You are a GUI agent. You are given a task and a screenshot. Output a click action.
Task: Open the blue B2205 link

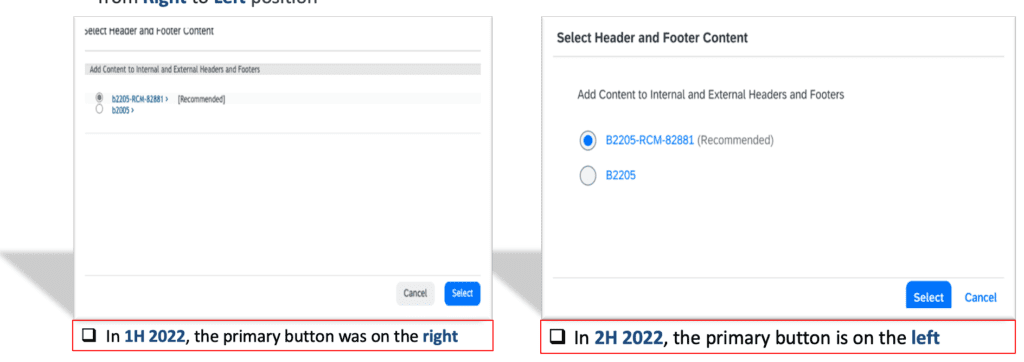621,176
